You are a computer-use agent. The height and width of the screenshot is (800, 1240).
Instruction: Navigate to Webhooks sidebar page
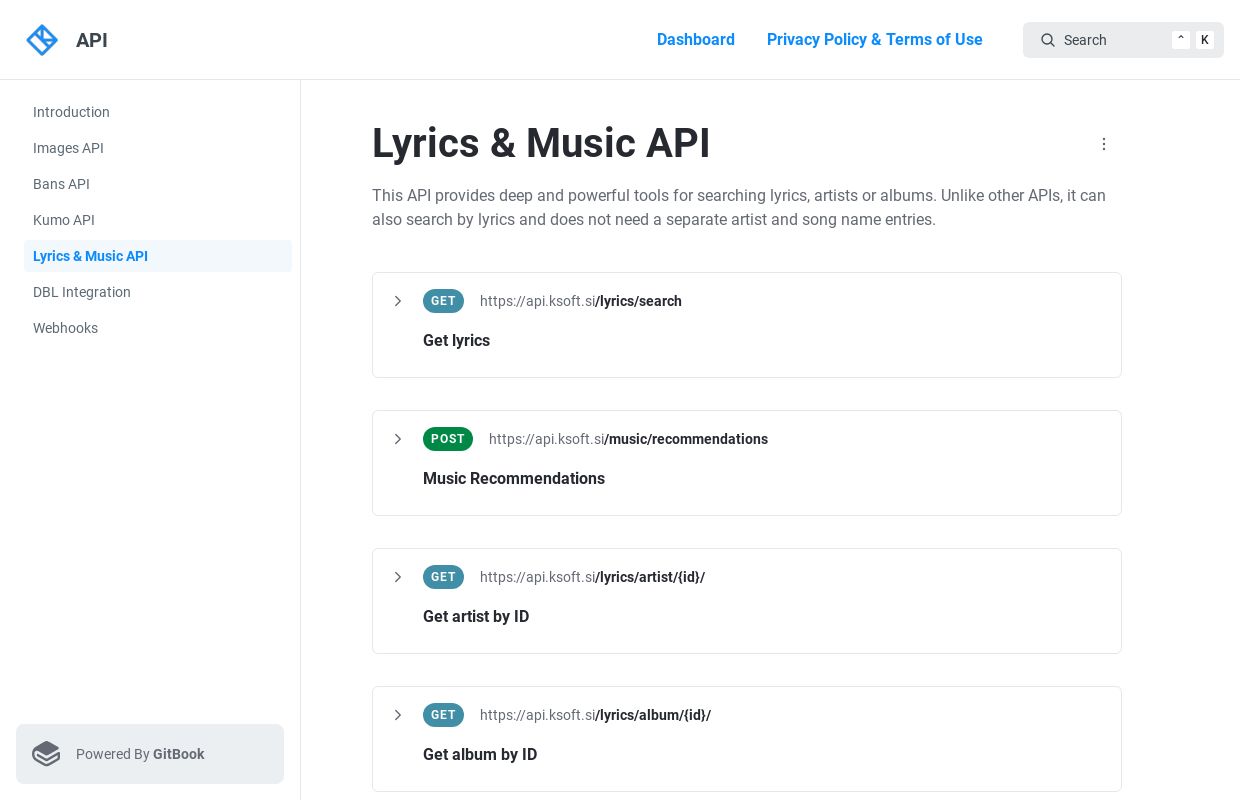[158, 328]
